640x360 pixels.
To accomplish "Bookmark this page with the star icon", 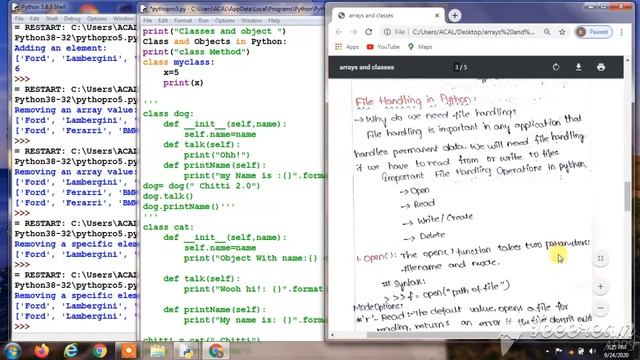I will [562, 32].
